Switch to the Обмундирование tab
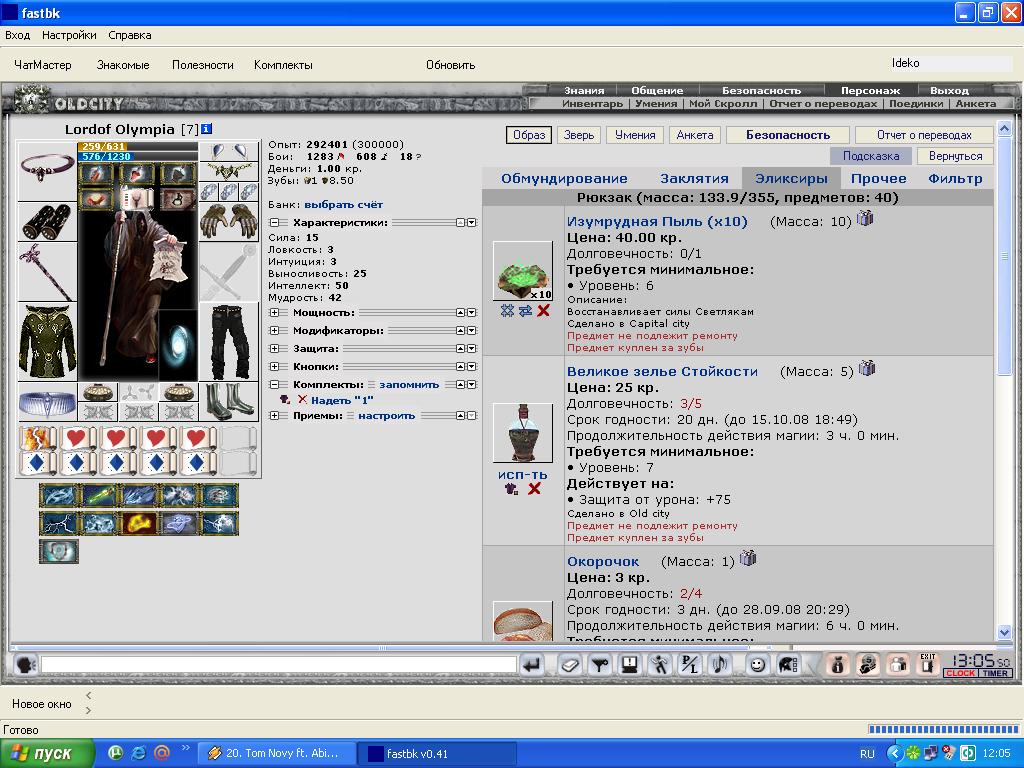The width and height of the screenshot is (1024, 768). point(564,178)
